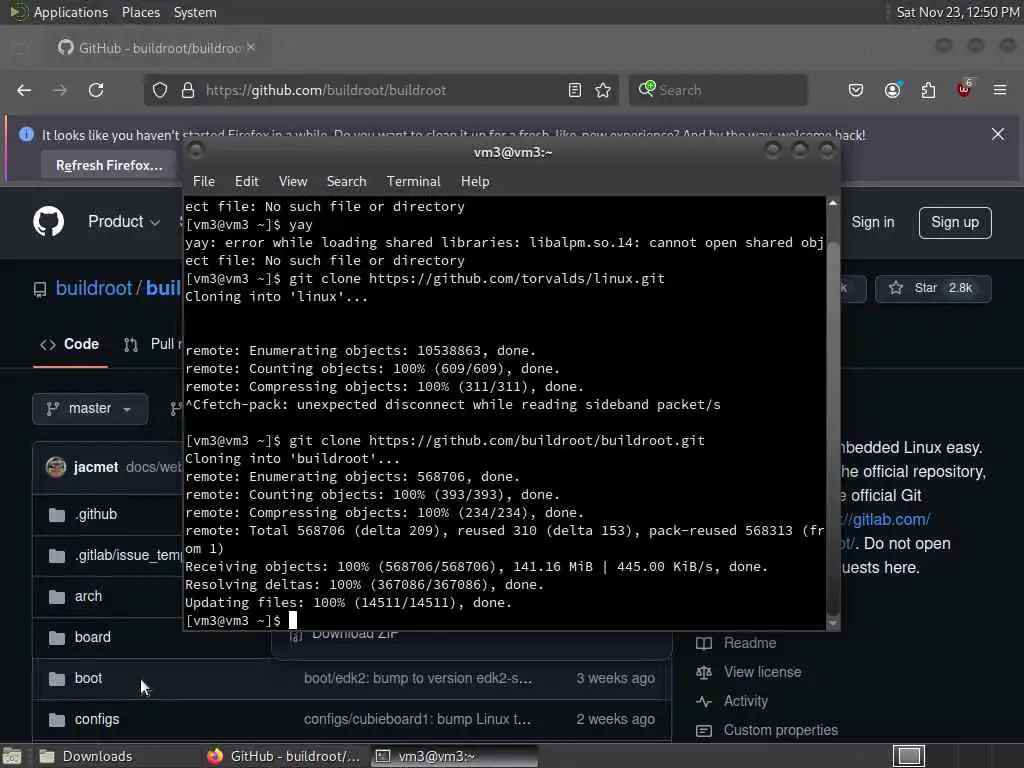
Task: Click the repository icon beside buildroot
Action: tap(40, 289)
